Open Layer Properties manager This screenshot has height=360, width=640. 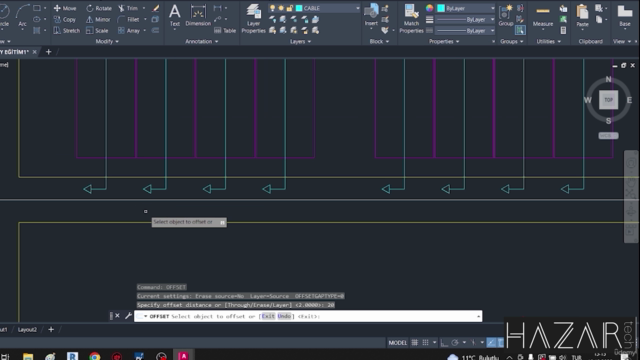click(253, 18)
